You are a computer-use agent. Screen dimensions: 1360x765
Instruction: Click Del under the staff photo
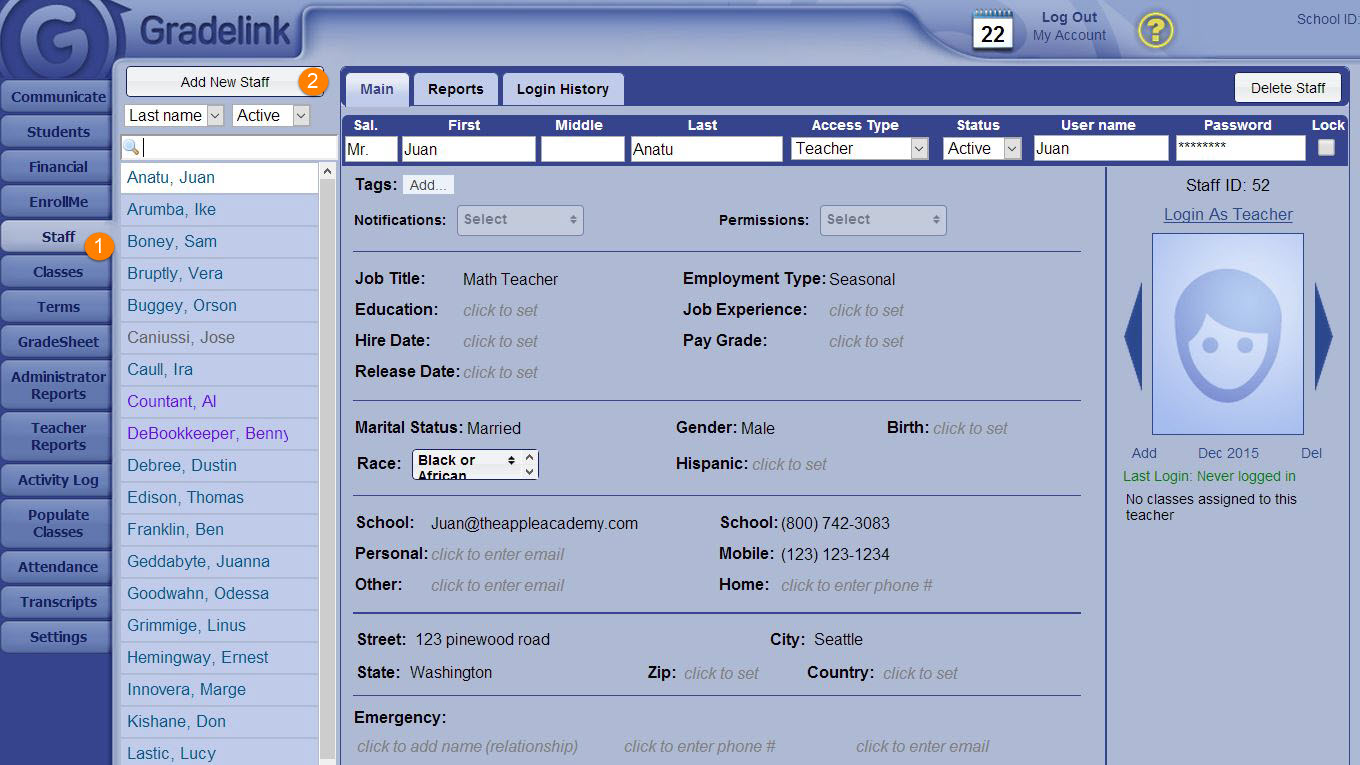1311,453
